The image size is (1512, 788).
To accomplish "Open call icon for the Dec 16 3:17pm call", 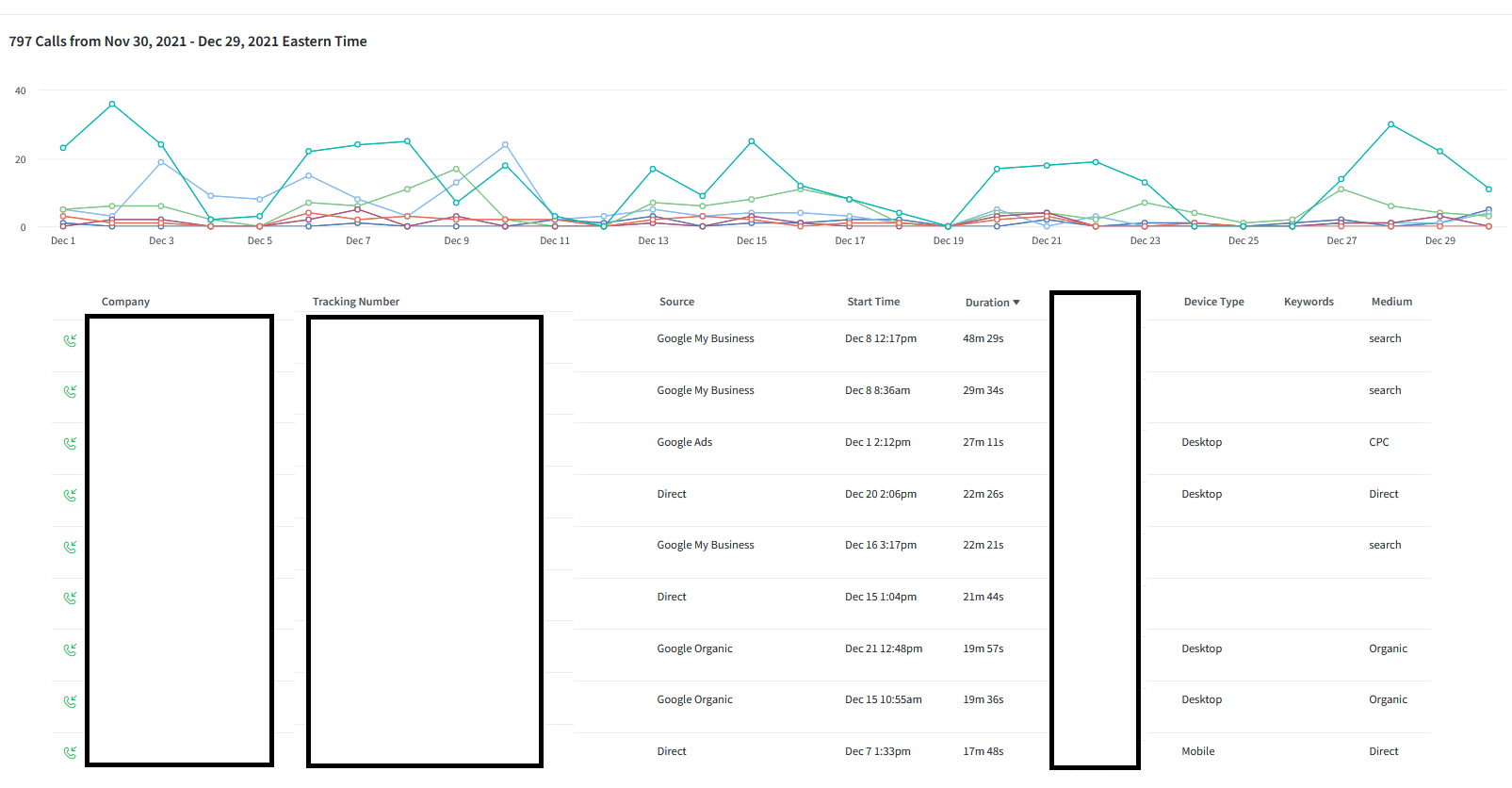I will coord(70,547).
